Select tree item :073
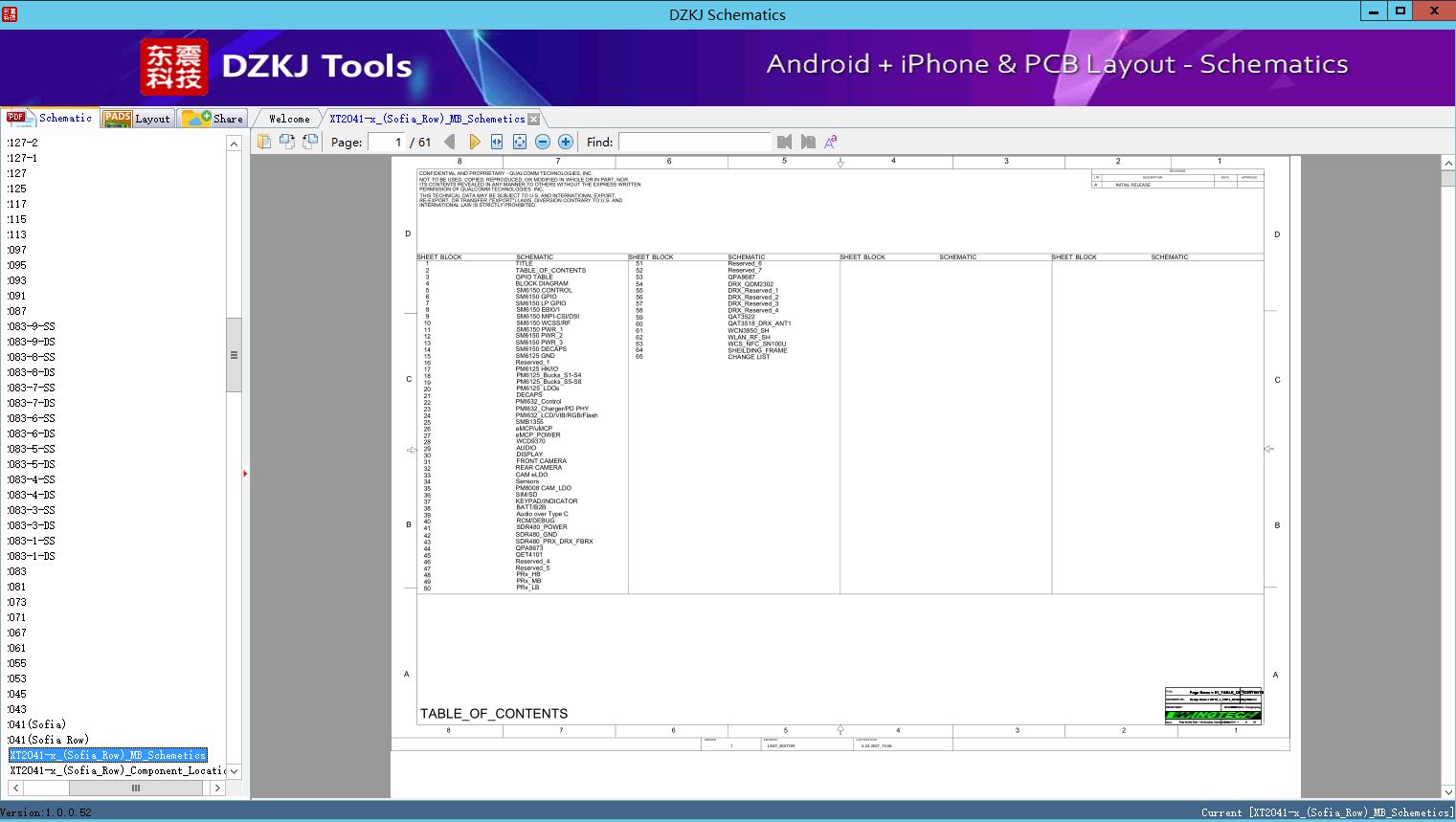The height and width of the screenshot is (822, 1456). pyautogui.click(x=17, y=602)
